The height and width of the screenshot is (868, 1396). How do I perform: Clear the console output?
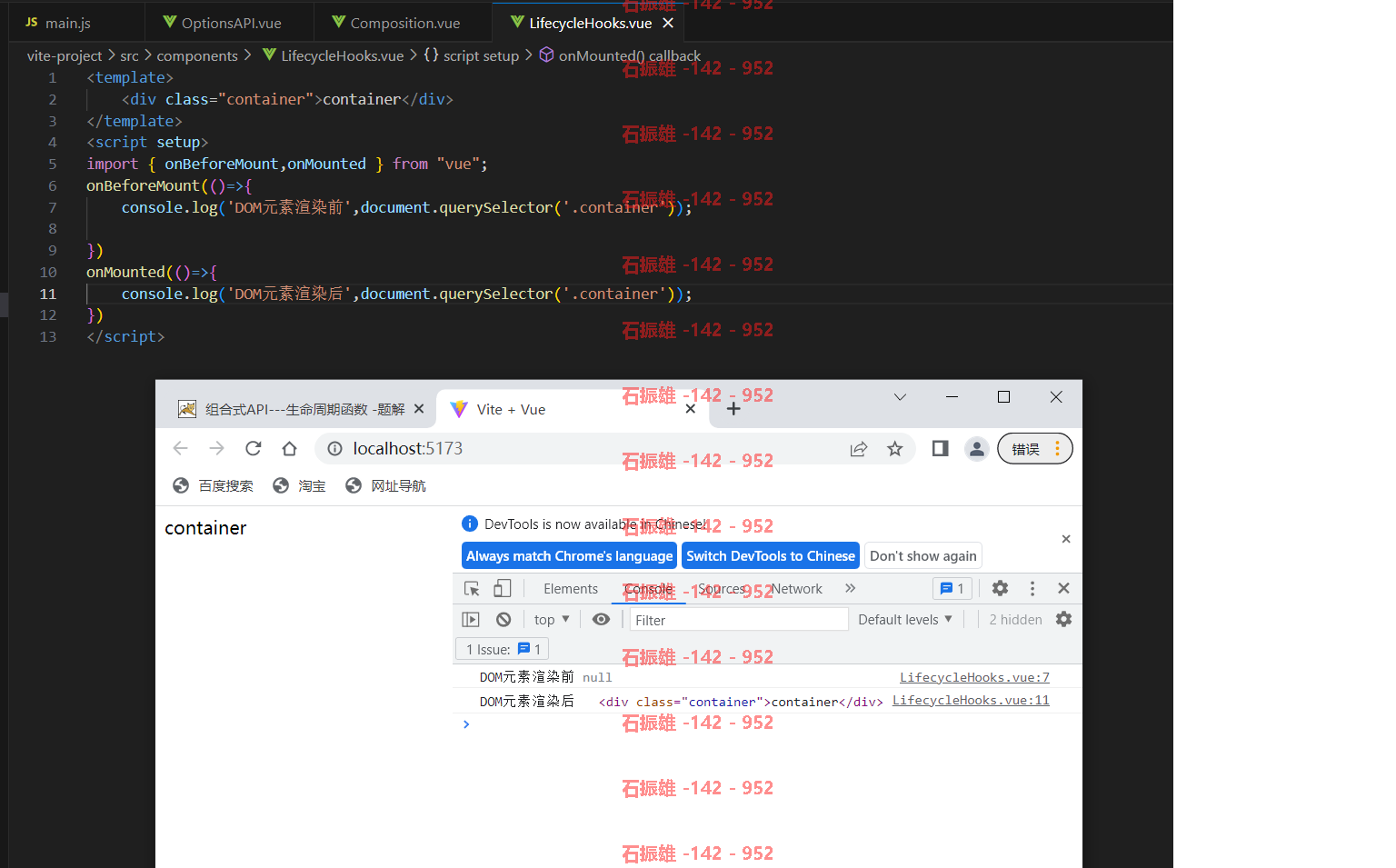point(504,619)
